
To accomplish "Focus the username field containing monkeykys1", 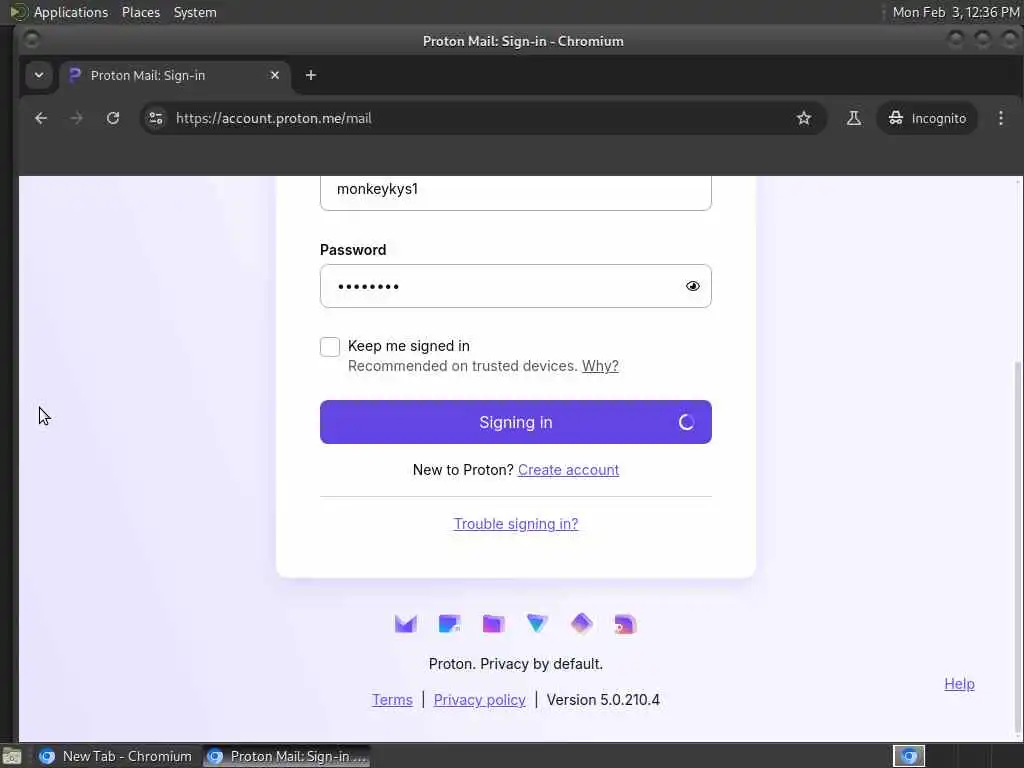I will pos(516,193).
